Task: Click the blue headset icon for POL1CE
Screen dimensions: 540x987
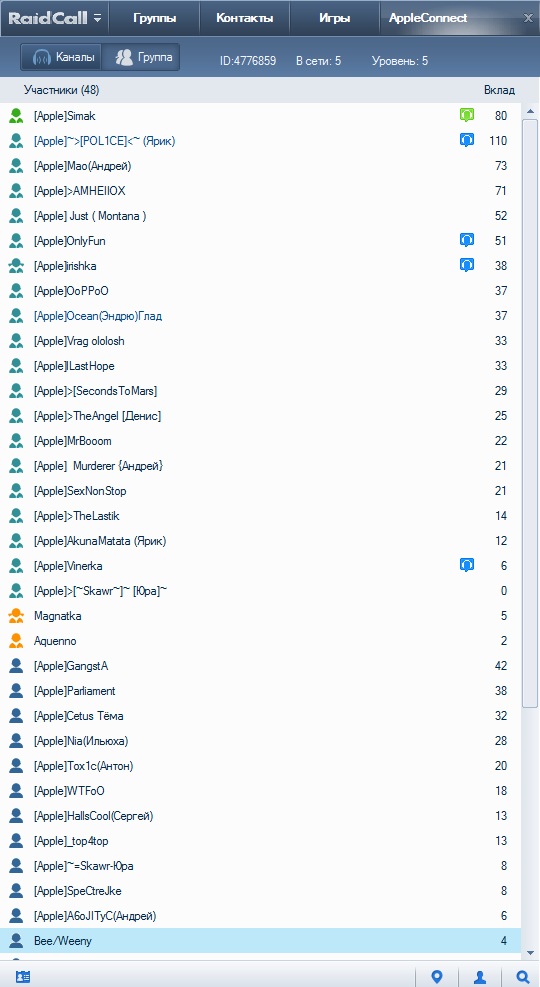Action: click(466, 140)
